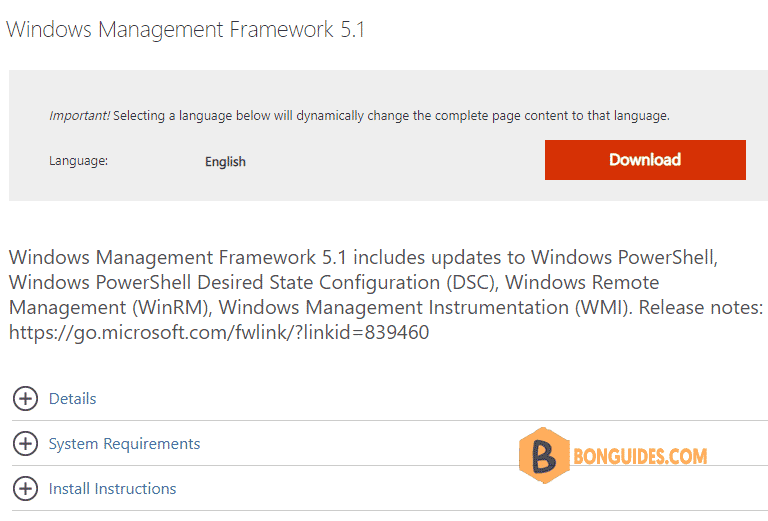
Task: Click the orange hexagon B logo
Action: [x=544, y=455]
